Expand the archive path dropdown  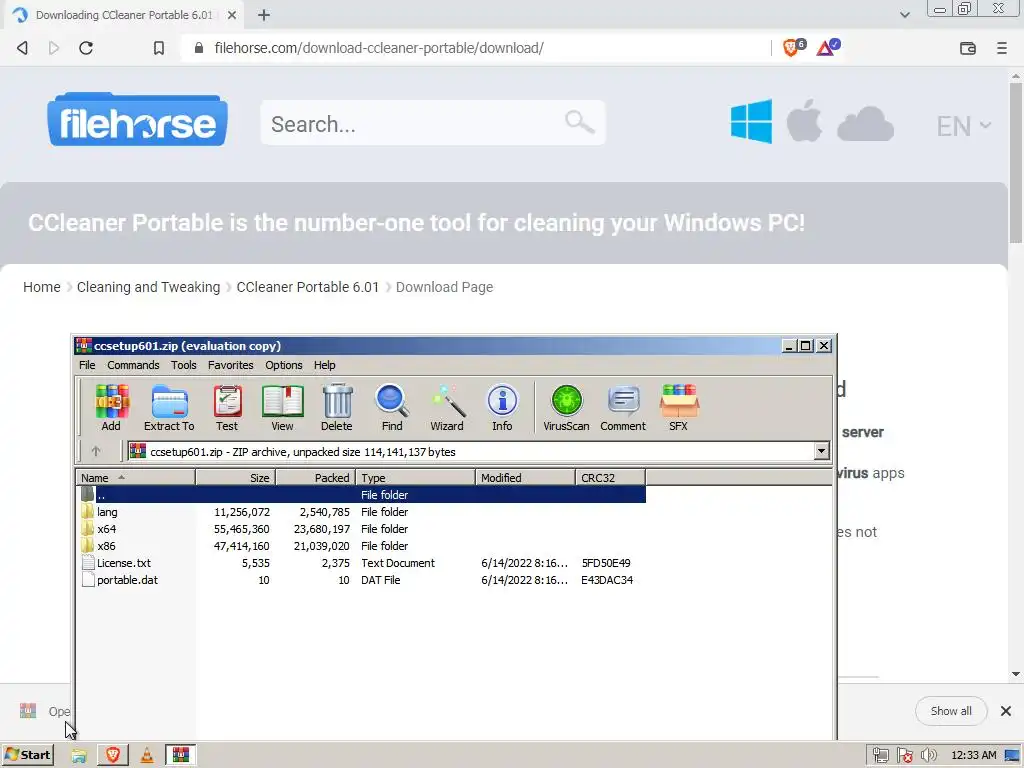click(x=822, y=451)
